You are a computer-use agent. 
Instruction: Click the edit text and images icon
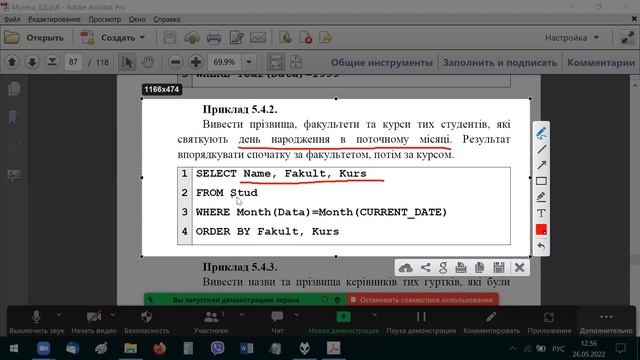236,38
